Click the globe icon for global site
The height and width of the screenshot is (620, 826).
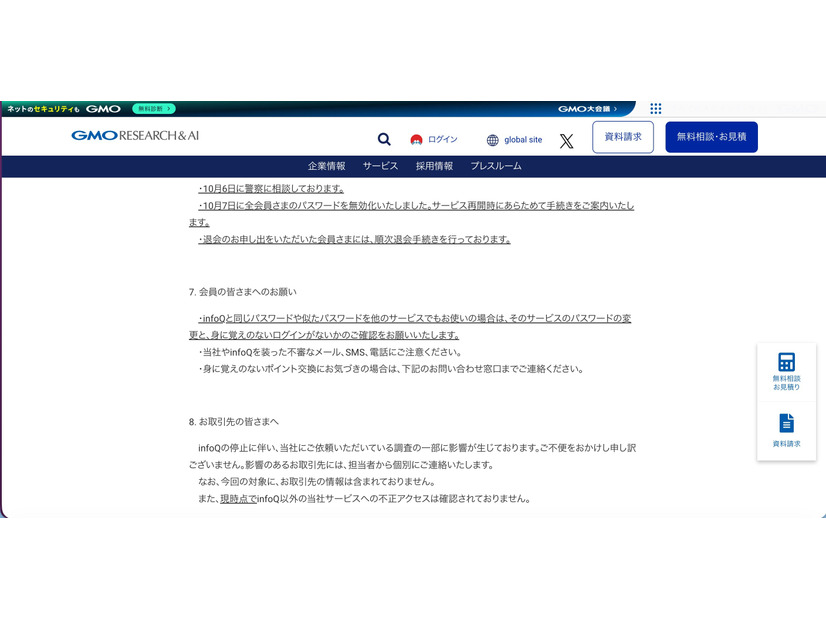(x=493, y=140)
